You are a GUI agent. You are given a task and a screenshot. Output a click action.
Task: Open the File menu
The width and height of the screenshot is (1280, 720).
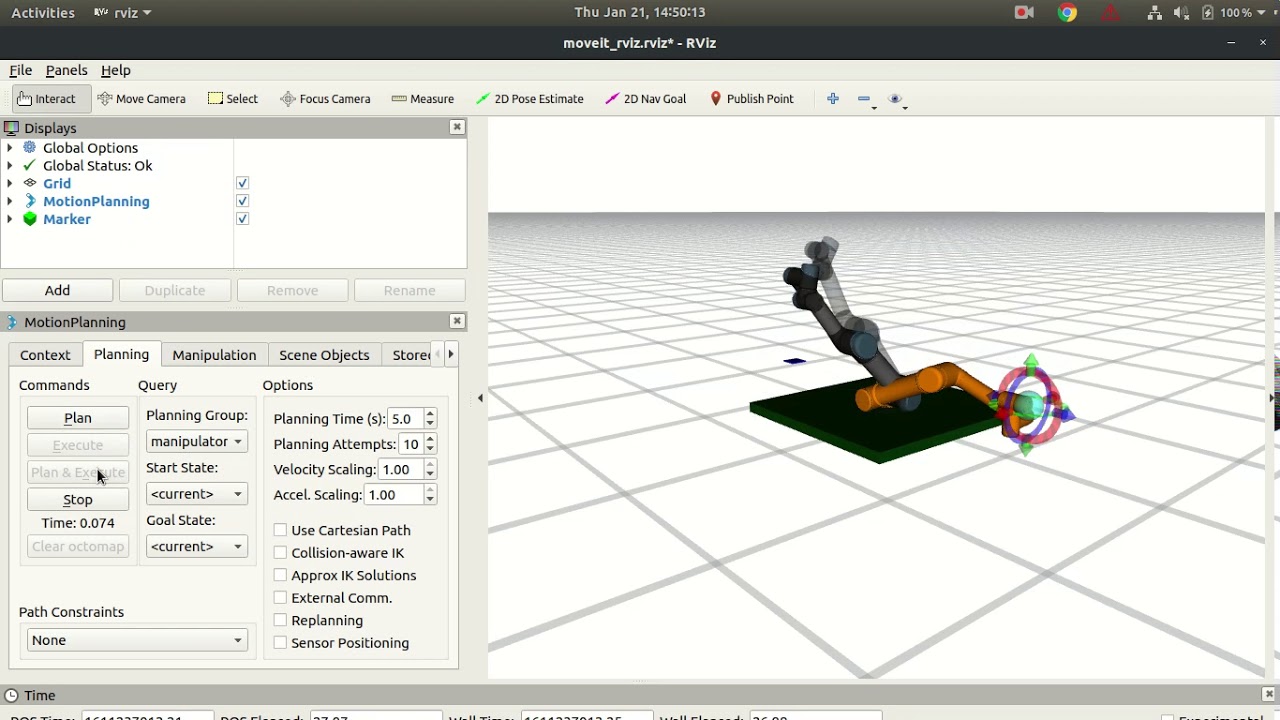(20, 70)
